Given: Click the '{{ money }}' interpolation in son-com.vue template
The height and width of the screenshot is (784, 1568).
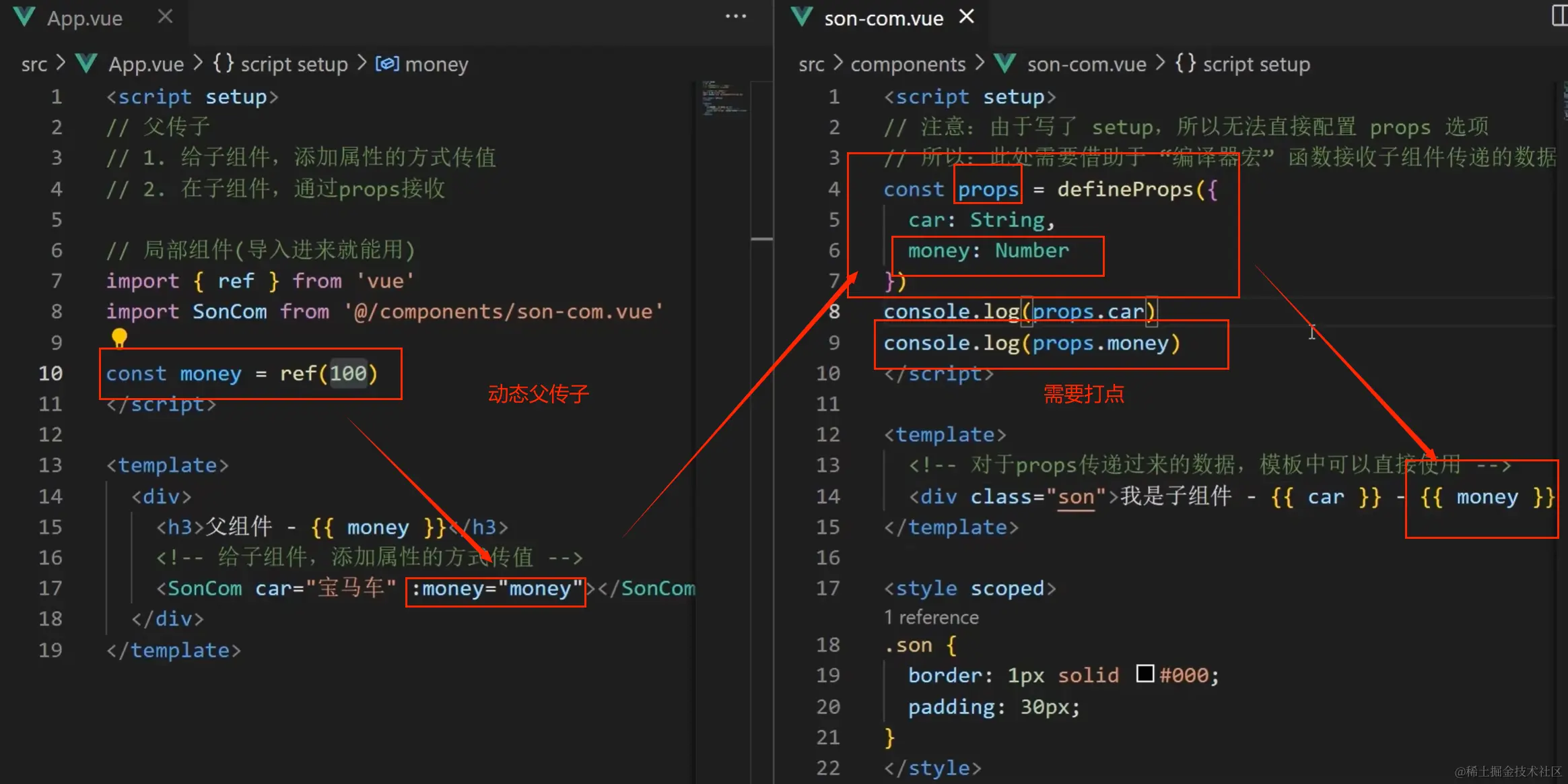Looking at the screenshot, I should point(1487,497).
